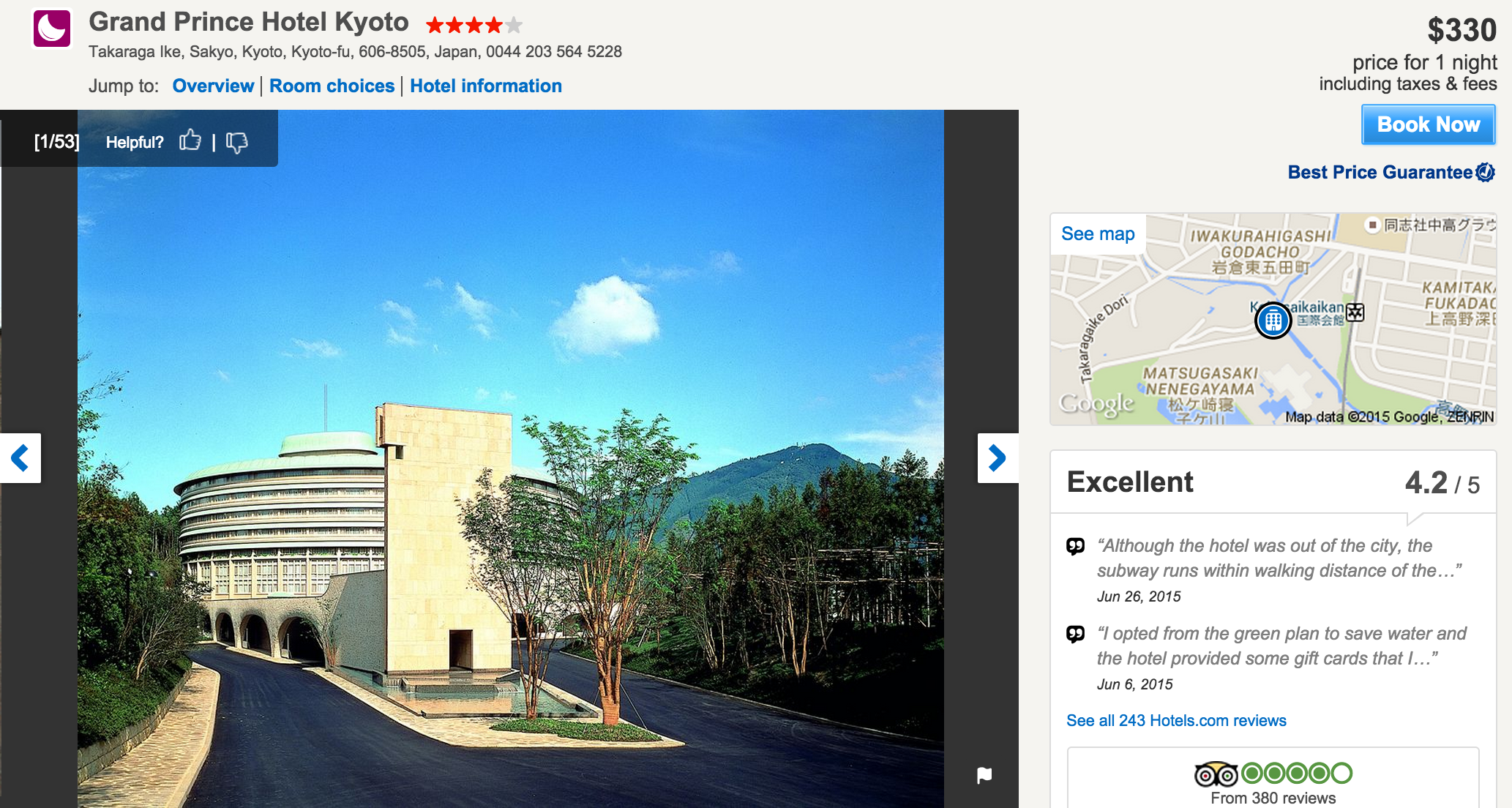Click the purple Grand Prince brand logo
Screen dimensions: 1512x808
(x=52, y=29)
